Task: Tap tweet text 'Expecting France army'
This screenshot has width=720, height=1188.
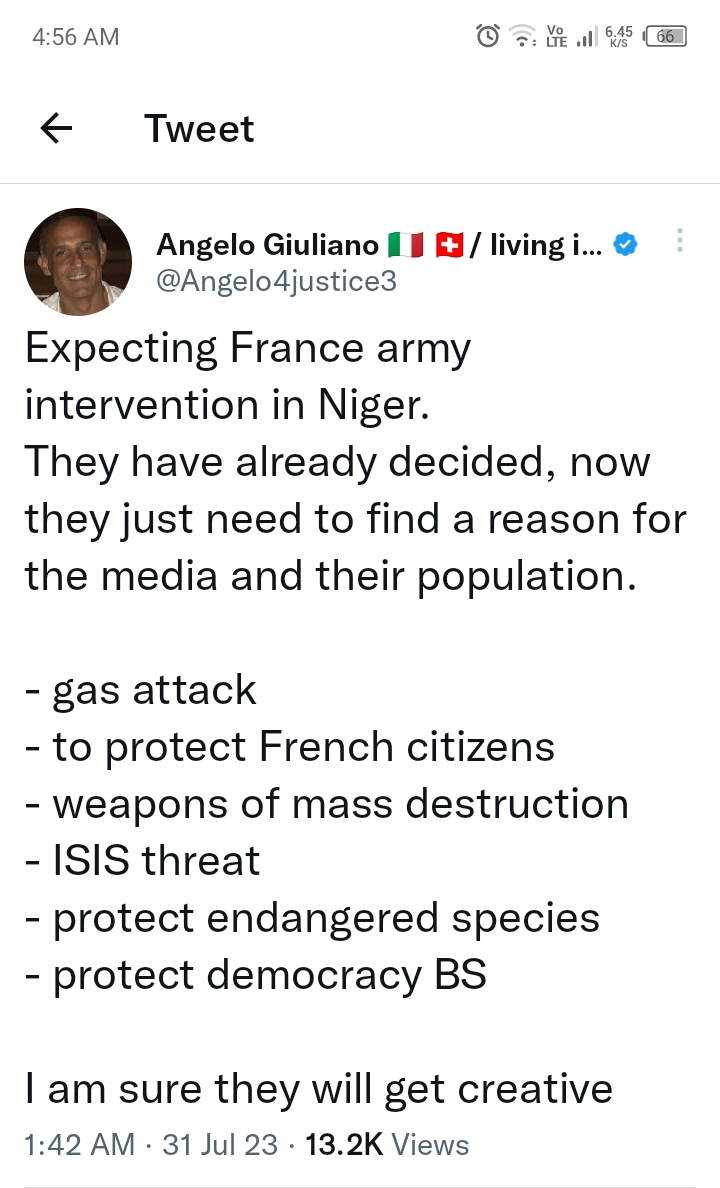Action: (248, 349)
